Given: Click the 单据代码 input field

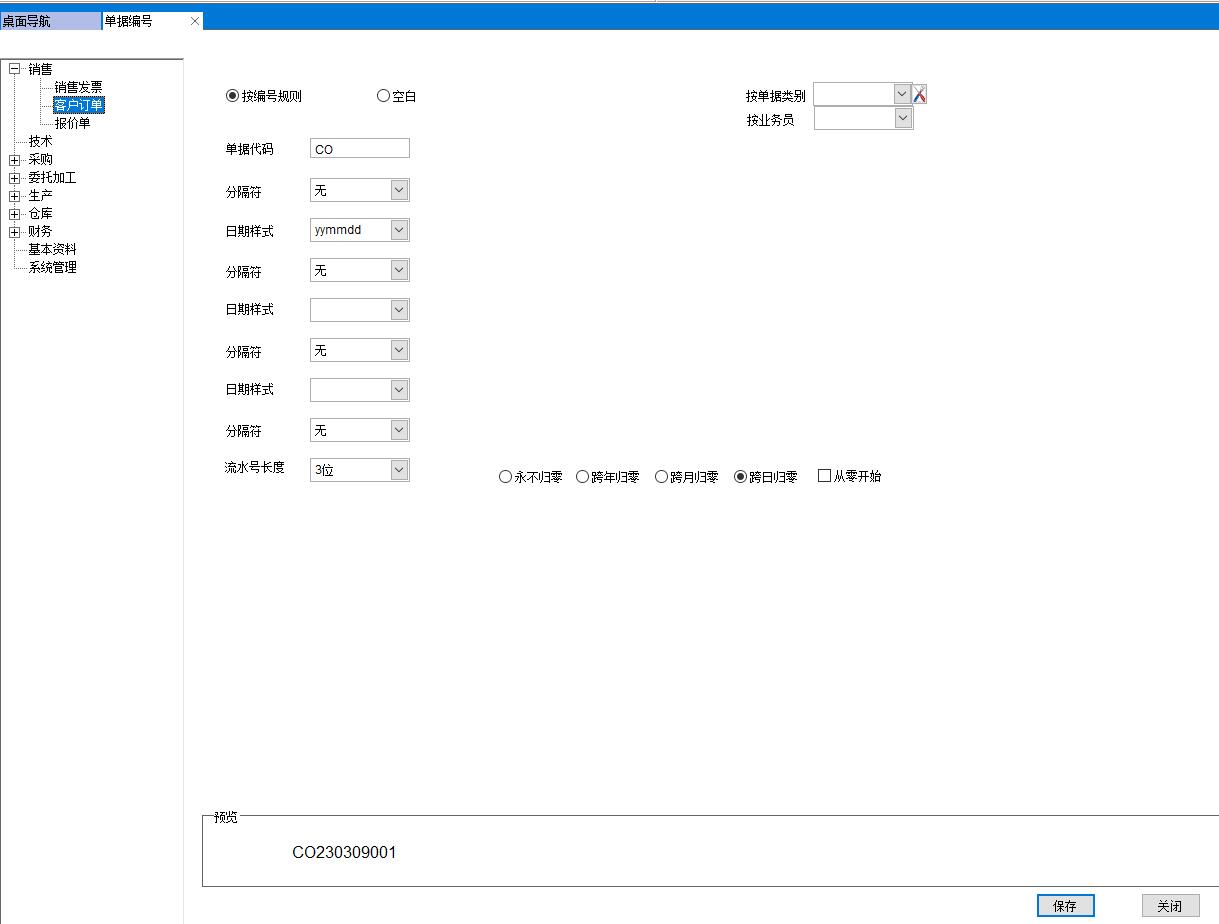Looking at the screenshot, I should (x=359, y=149).
